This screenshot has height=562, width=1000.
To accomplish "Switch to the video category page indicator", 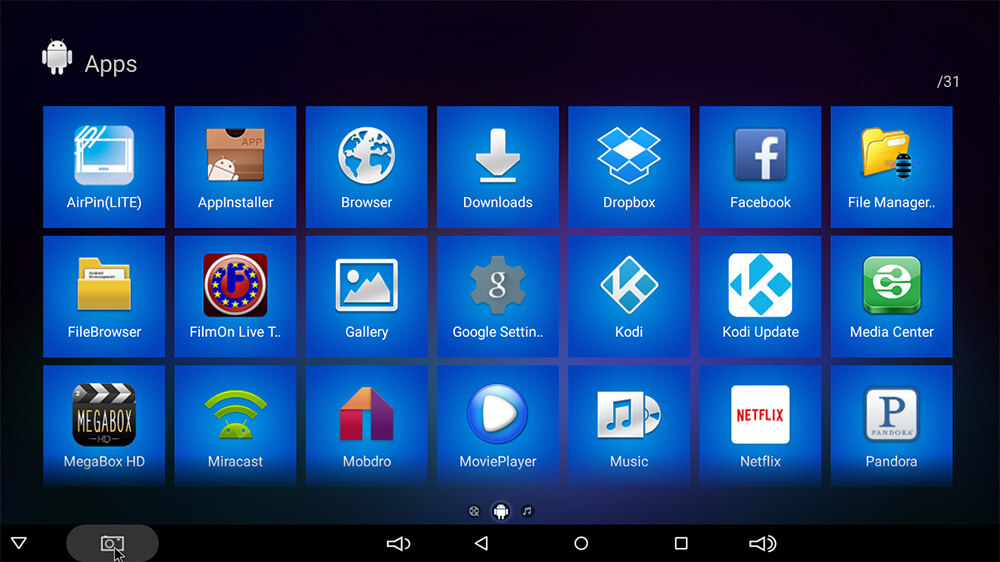I will click(474, 511).
